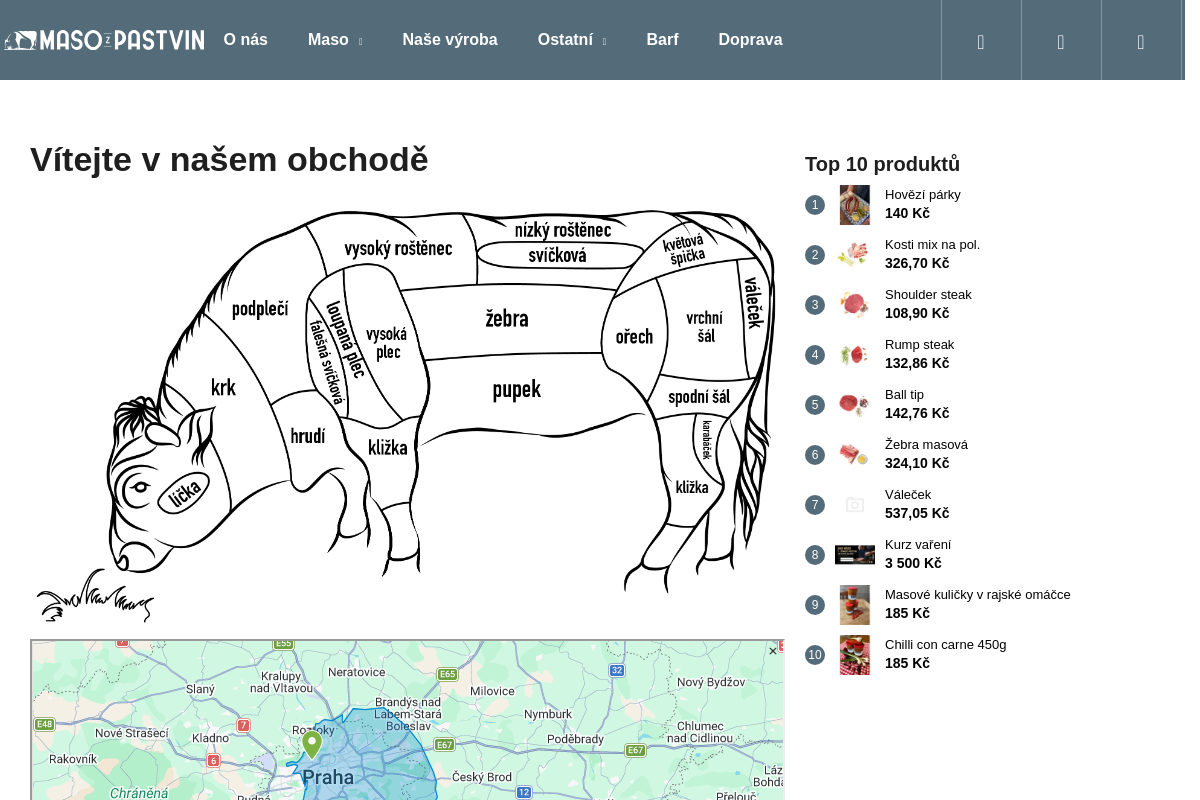Click the Poděbrady label on the map

tap(576, 739)
